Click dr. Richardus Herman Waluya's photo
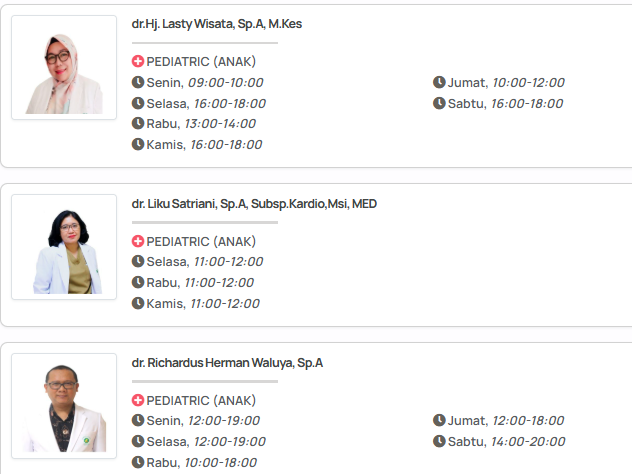Screen dimensions: 632x474 (x=64, y=407)
